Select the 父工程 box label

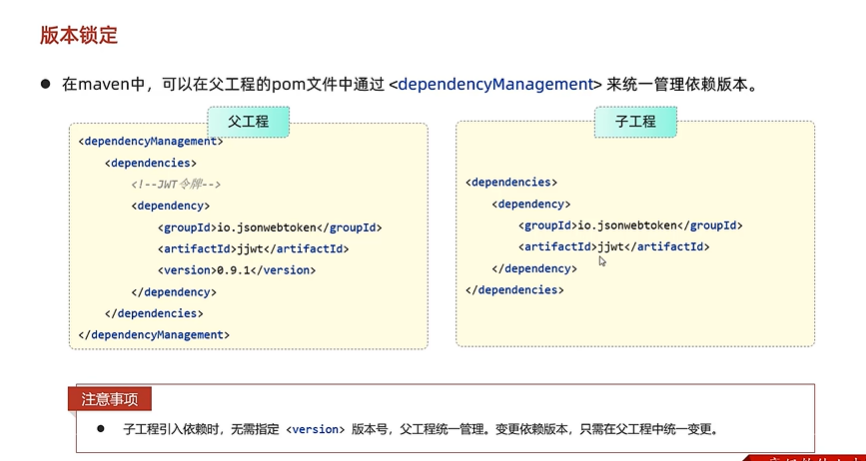point(249,122)
